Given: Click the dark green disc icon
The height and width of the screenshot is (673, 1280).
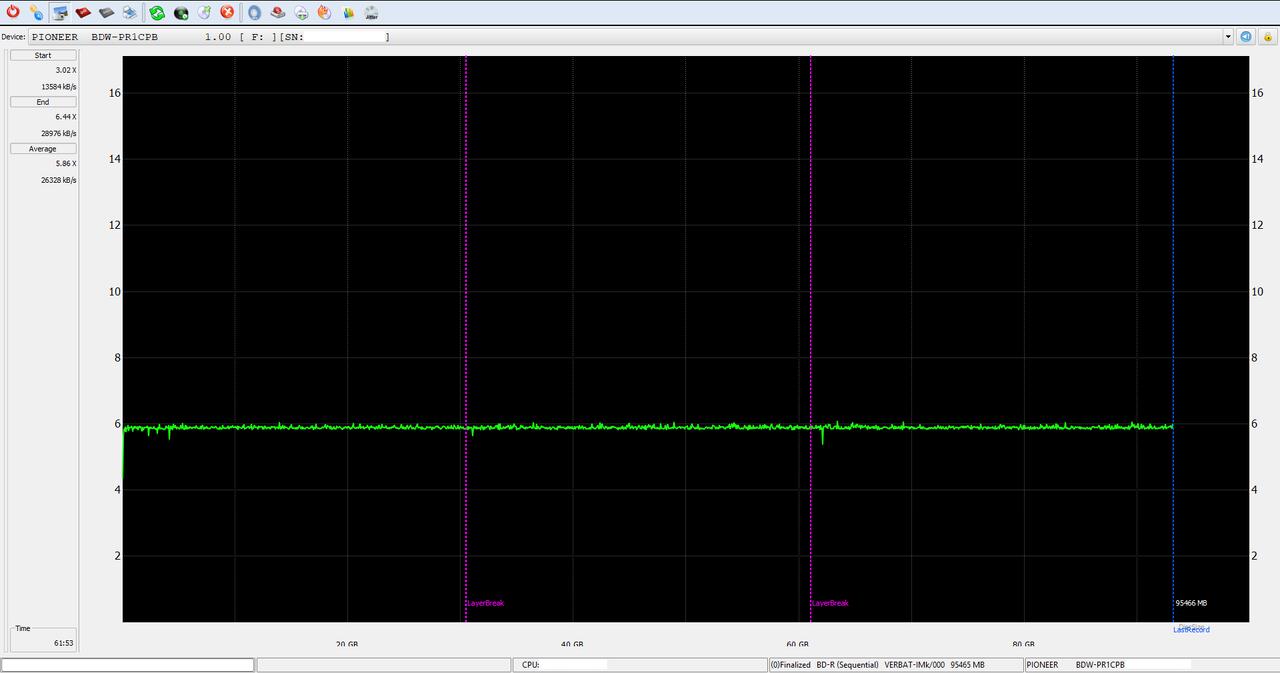Looking at the screenshot, I should tap(181, 12).
